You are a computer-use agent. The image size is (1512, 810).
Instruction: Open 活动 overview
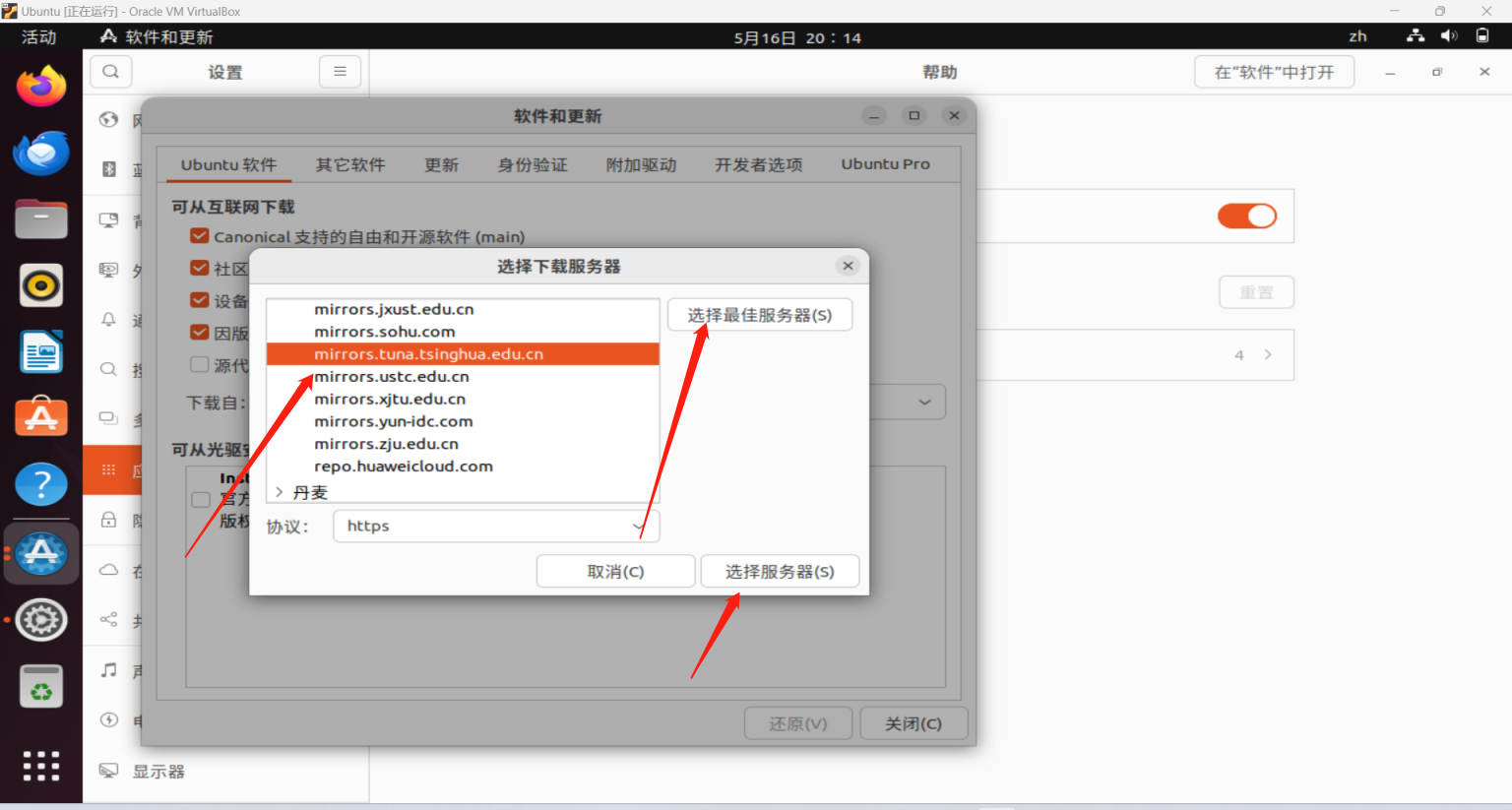pyautogui.click(x=39, y=36)
